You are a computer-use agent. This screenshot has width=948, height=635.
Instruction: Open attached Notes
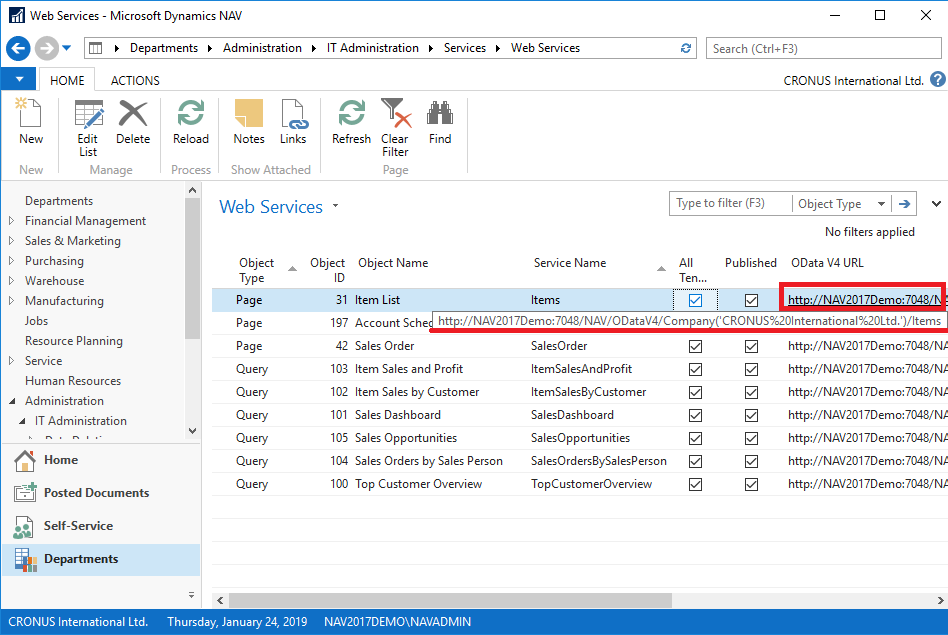(248, 122)
